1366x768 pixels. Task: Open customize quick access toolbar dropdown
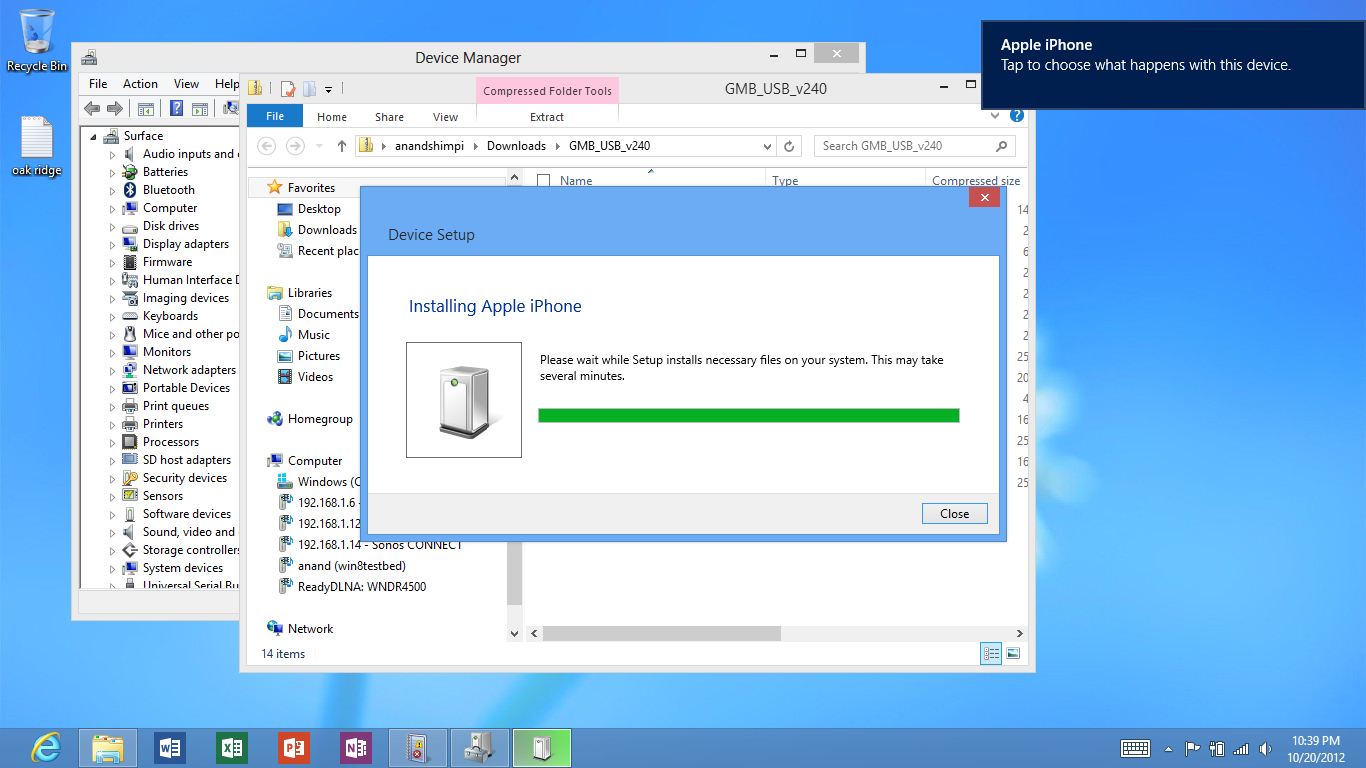point(328,89)
